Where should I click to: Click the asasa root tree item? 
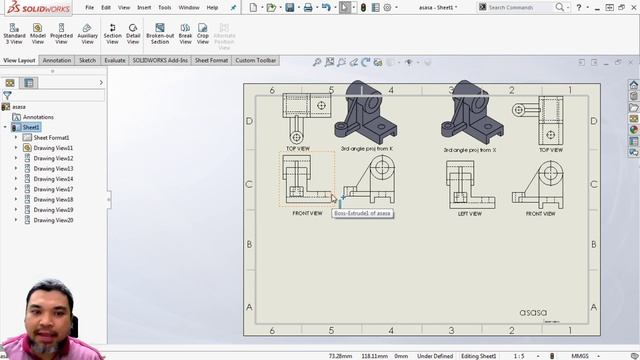19,107
